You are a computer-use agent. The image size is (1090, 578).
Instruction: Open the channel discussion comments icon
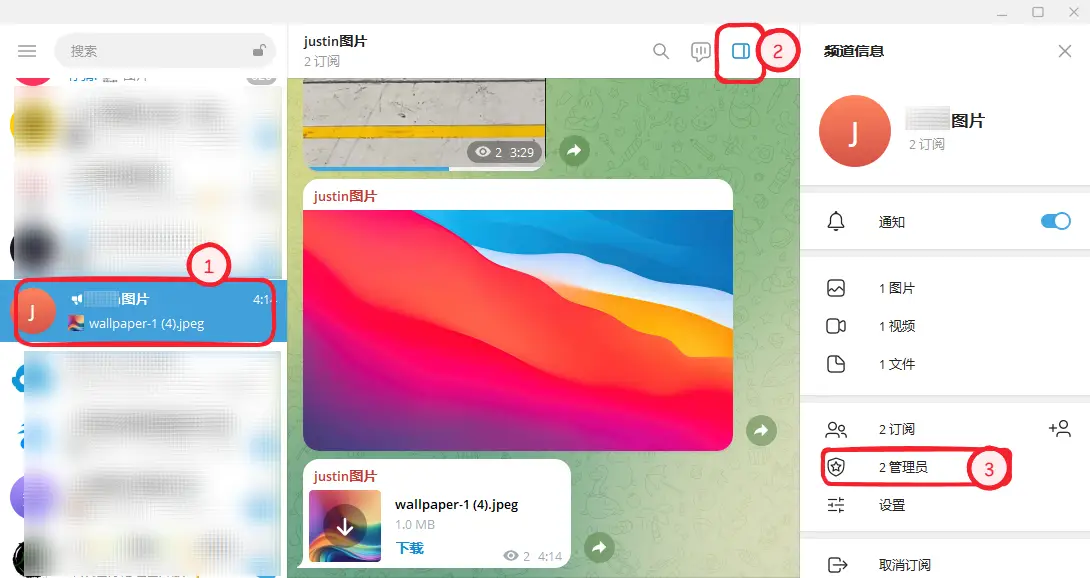(x=700, y=51)
